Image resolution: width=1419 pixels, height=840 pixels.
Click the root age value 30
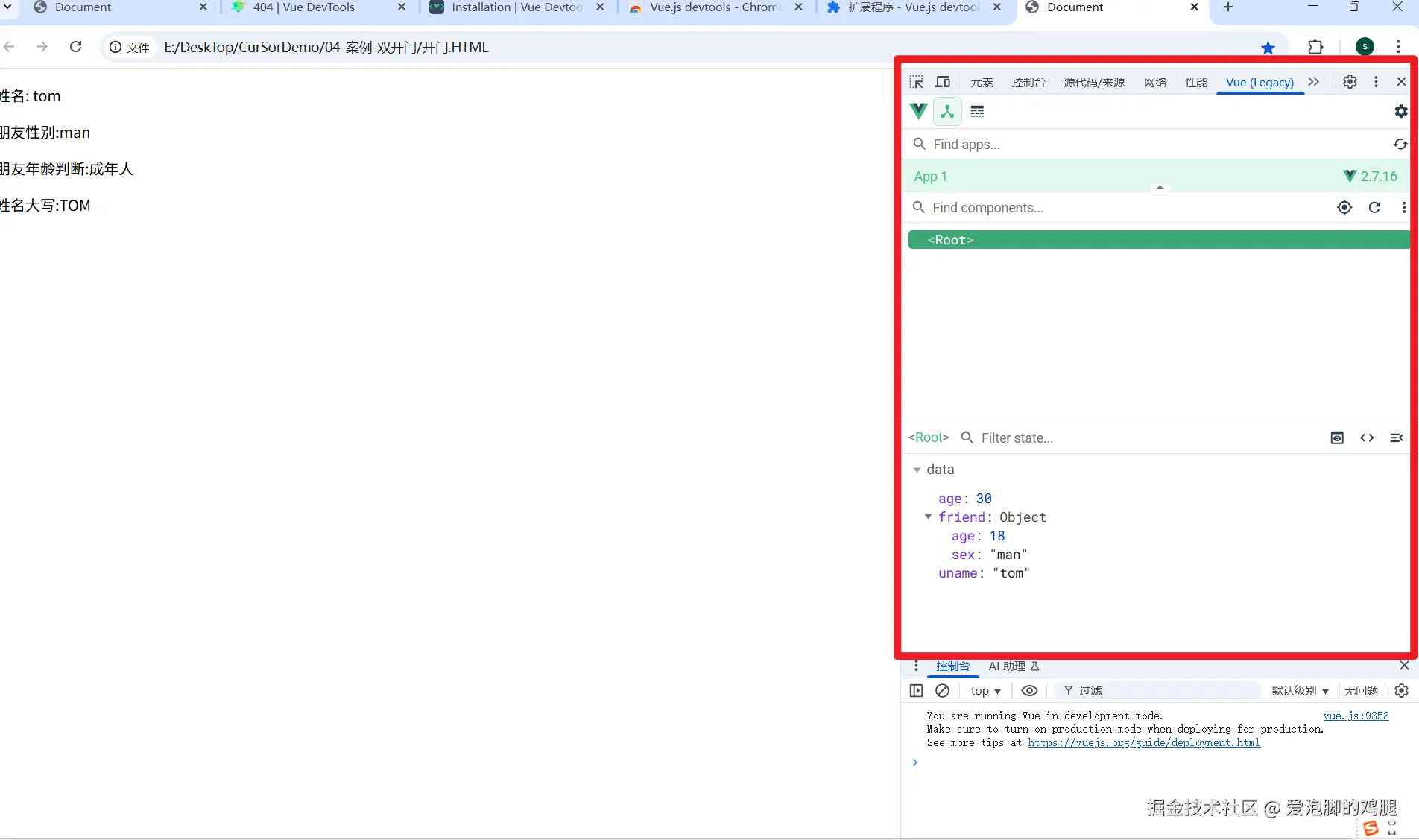984,499
